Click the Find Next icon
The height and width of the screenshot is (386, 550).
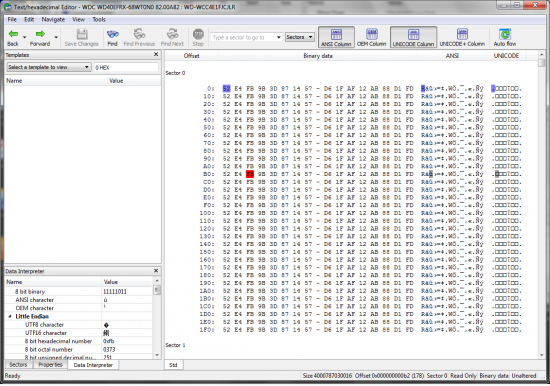pos(172,34)
